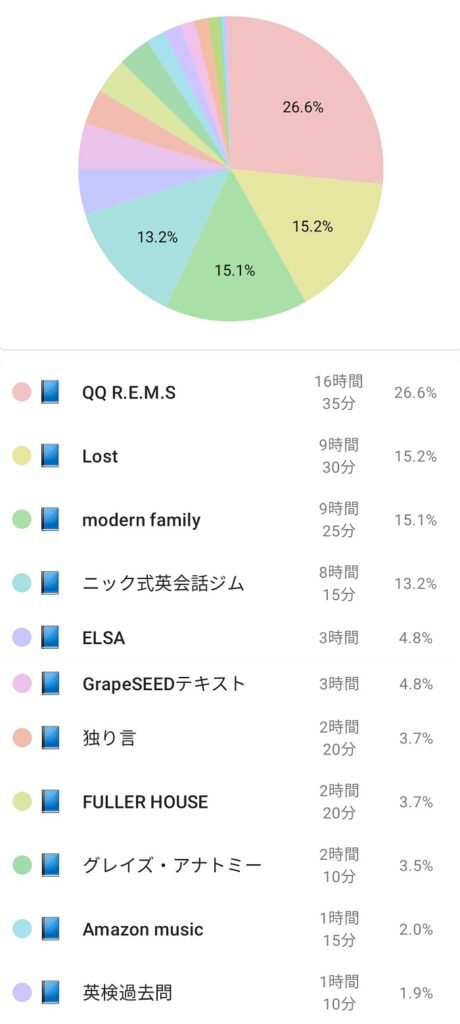Click the book icon next to Lost
Image resolution: width=460 pixels, height=1024 pixels.
click(50, 456)
